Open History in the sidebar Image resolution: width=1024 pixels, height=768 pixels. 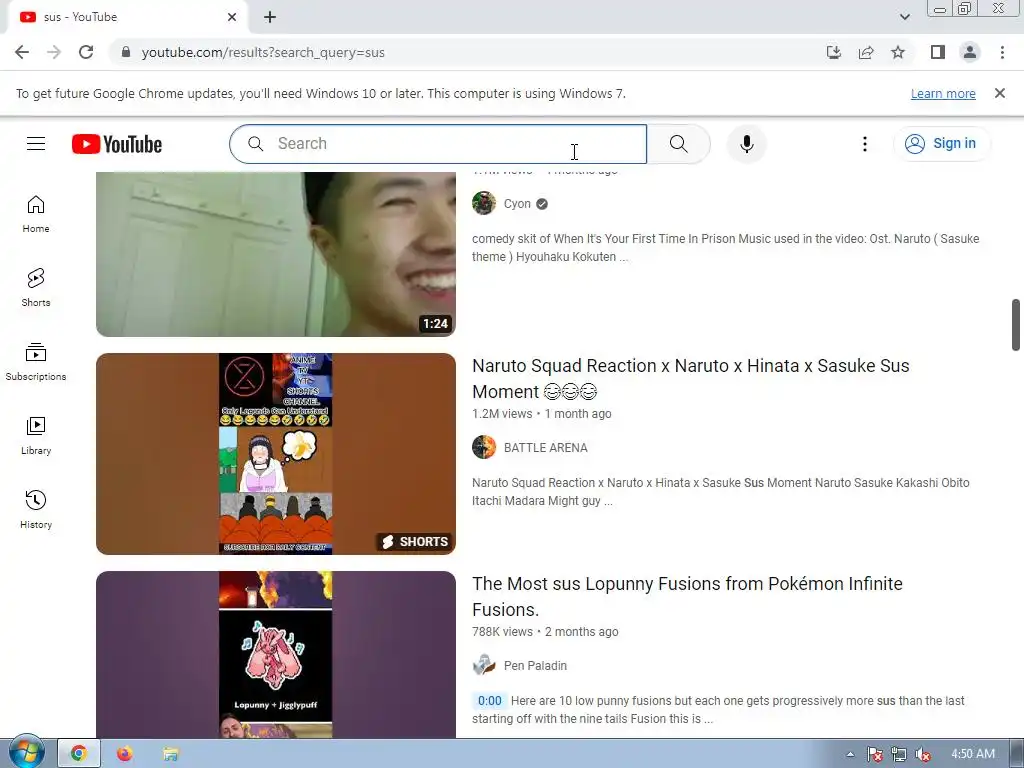[36, 509]
